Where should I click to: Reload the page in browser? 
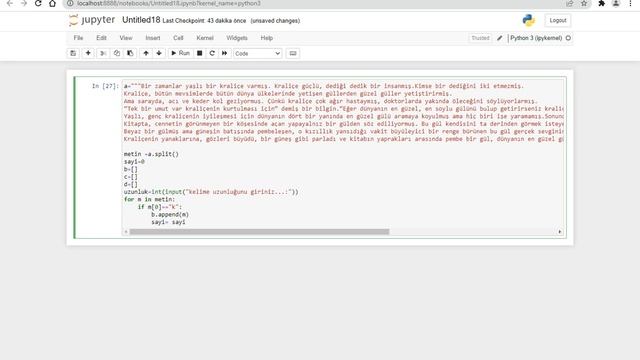[x=38, y=4]
